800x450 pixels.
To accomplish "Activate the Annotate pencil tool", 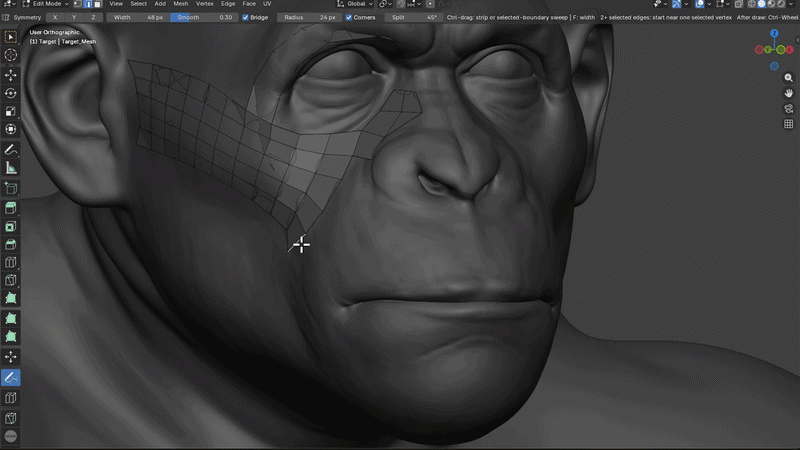I will click(11, 149).
